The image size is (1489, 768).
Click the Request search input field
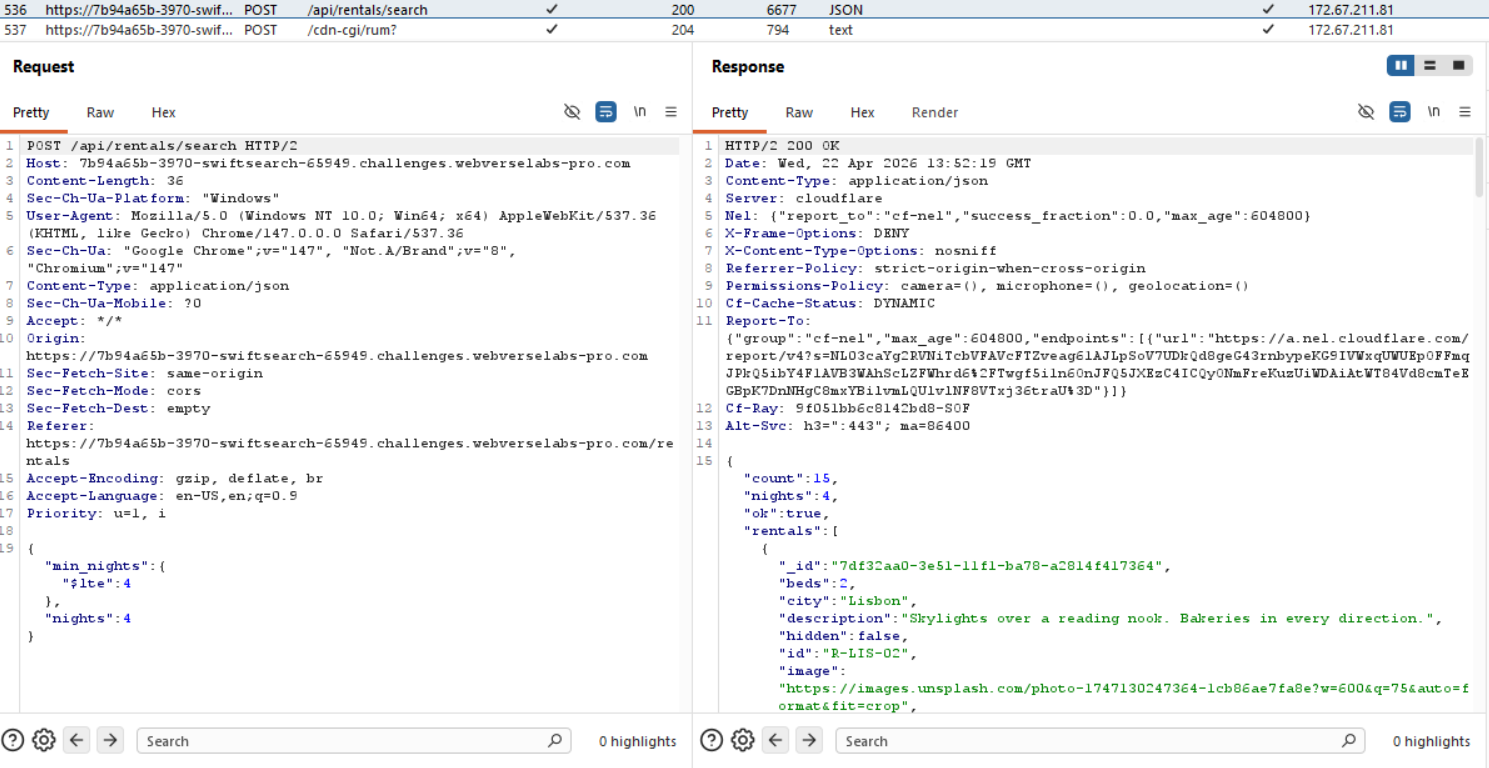(x=340, y=741)
